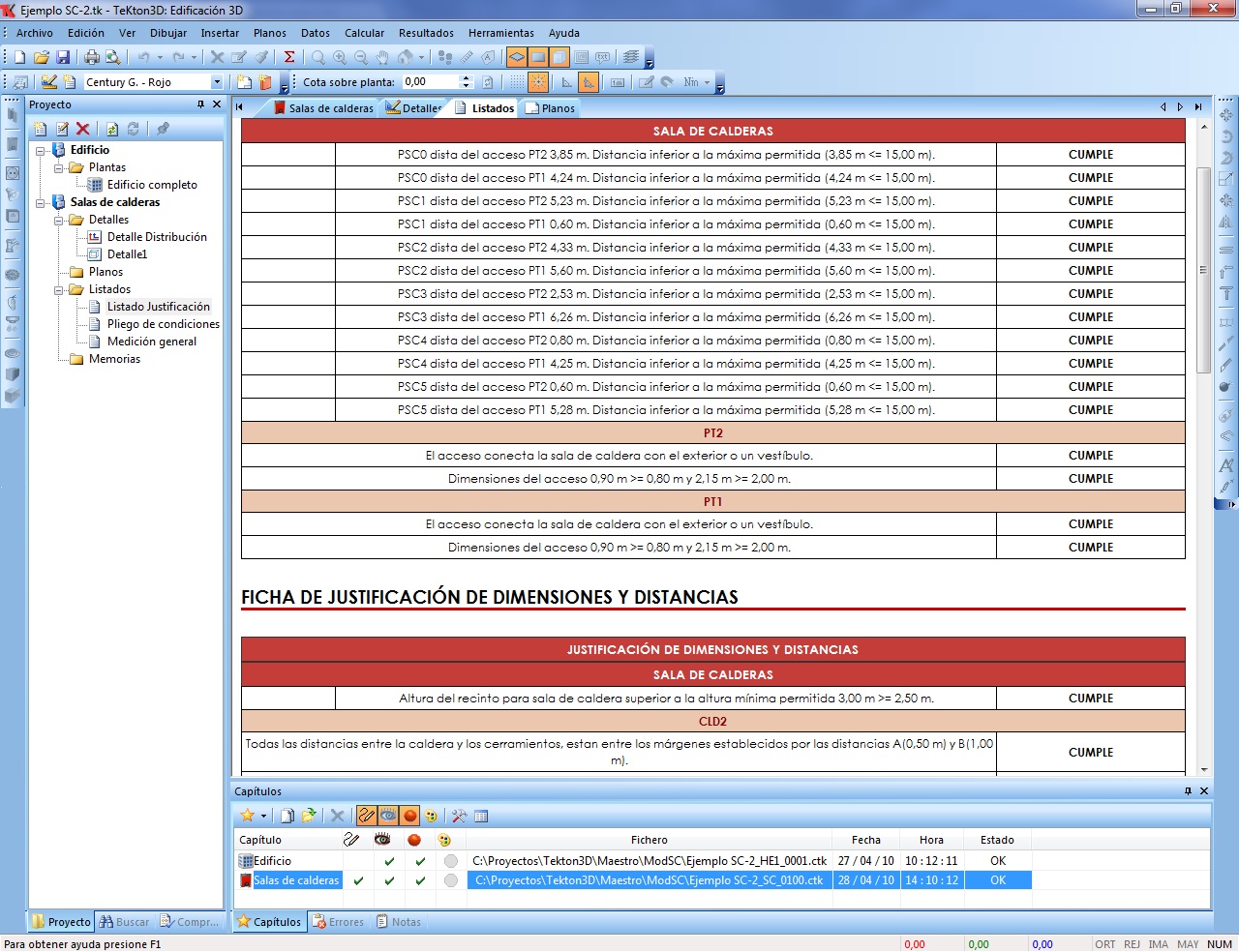Click the Memorias folder in the tree
Viewport: 1239px width, 952px height.
114,359
